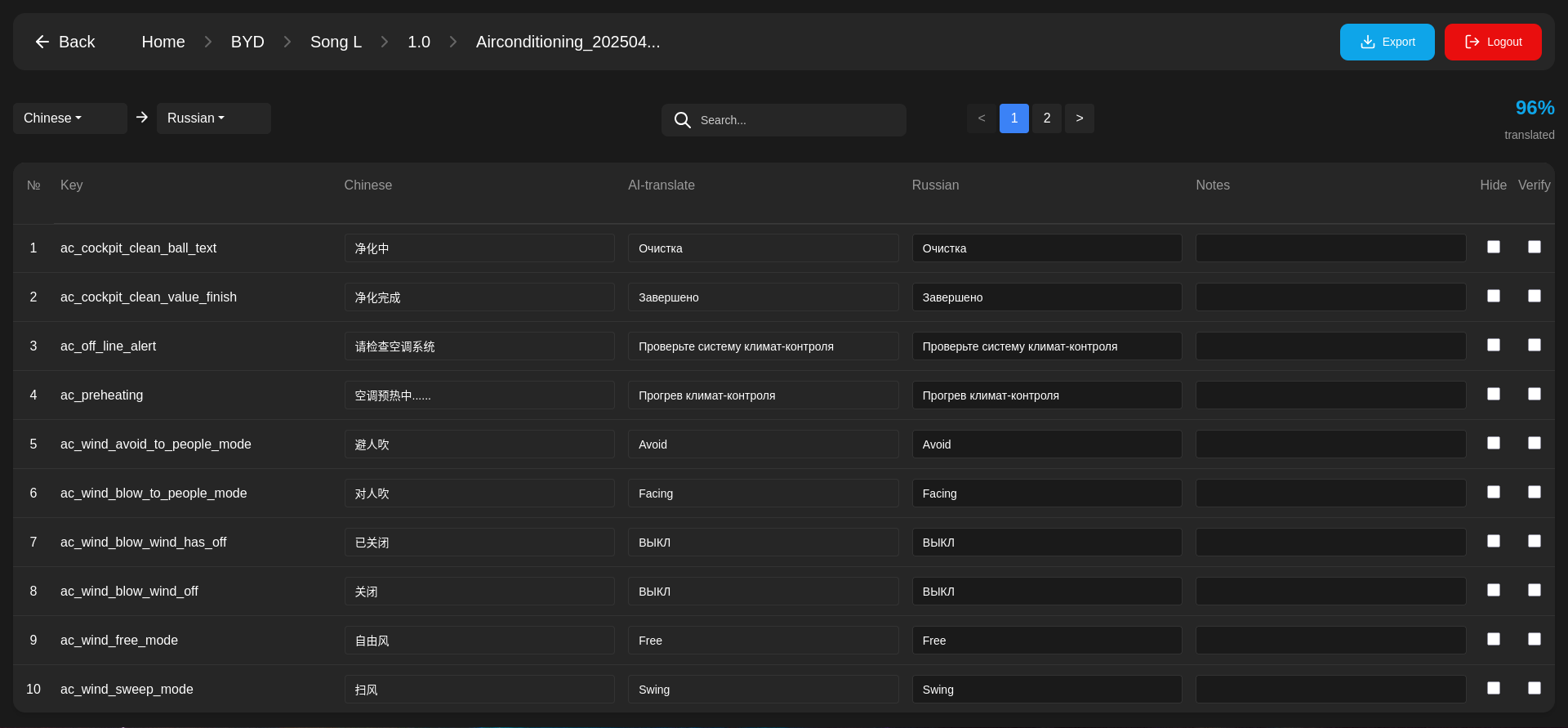Click the magnifier search icon
1568x728 pixels.
[x=683, y=120]
